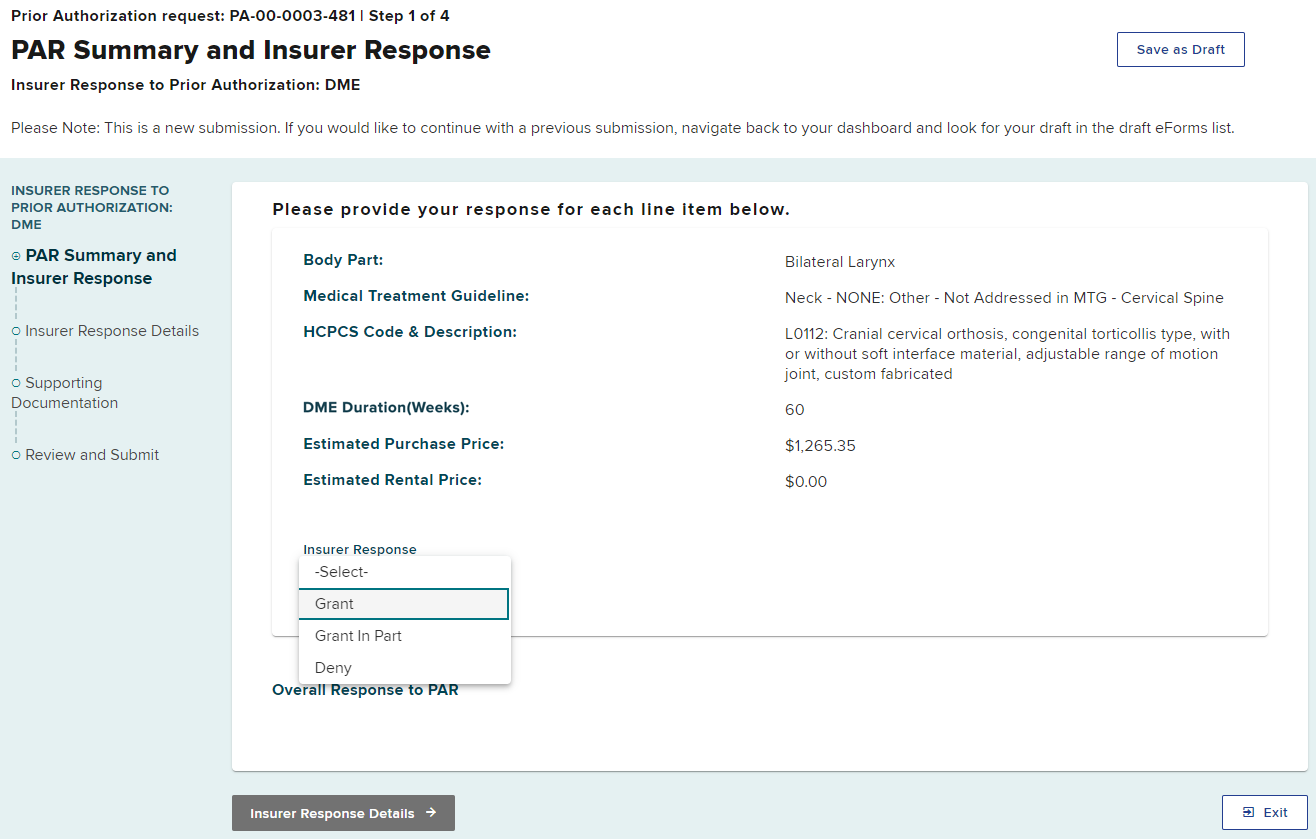
Task: Click the Overall Response to PAR heading
Action: click(x=365, y=690)
